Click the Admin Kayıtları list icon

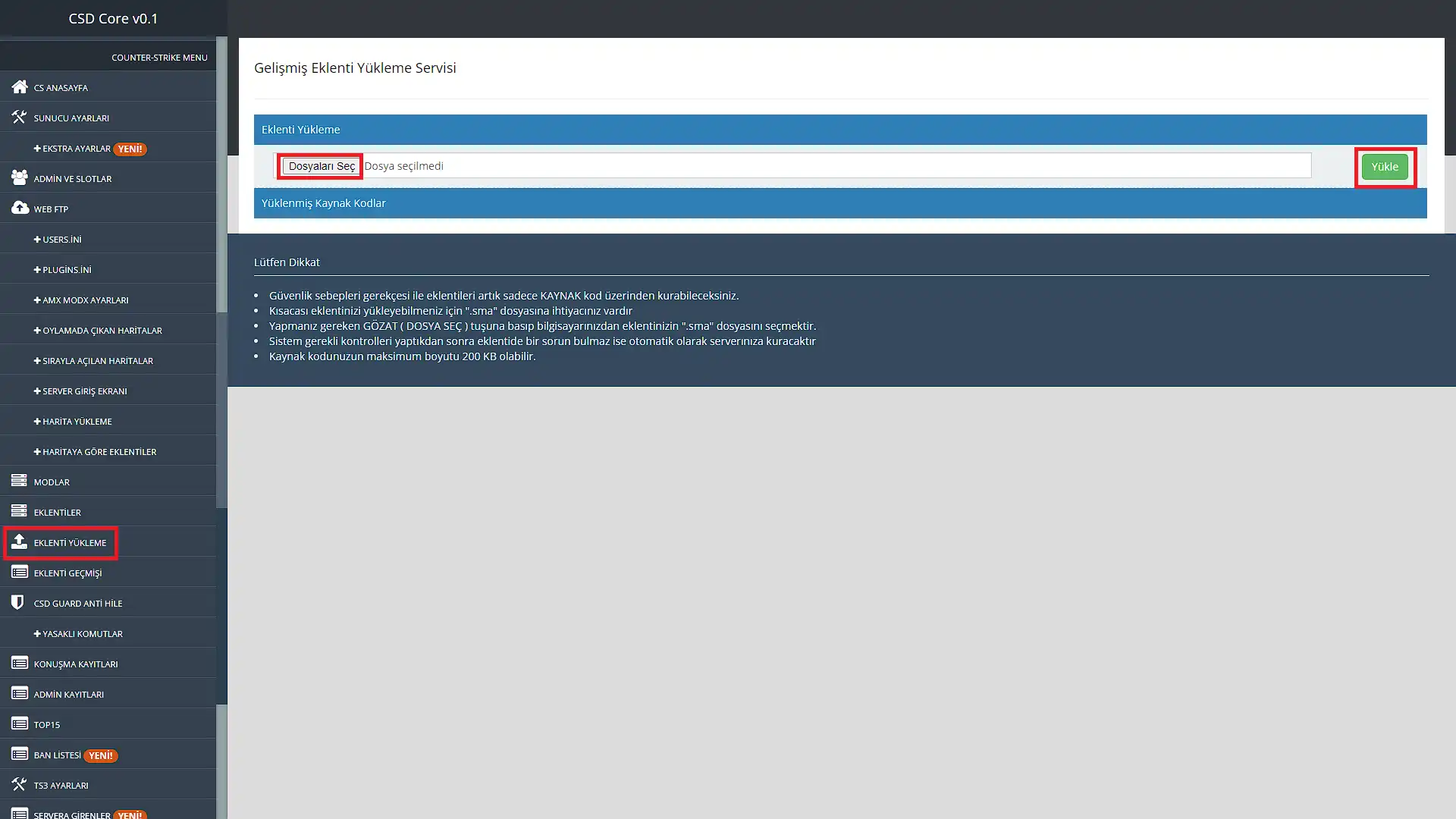coord(20,693)
